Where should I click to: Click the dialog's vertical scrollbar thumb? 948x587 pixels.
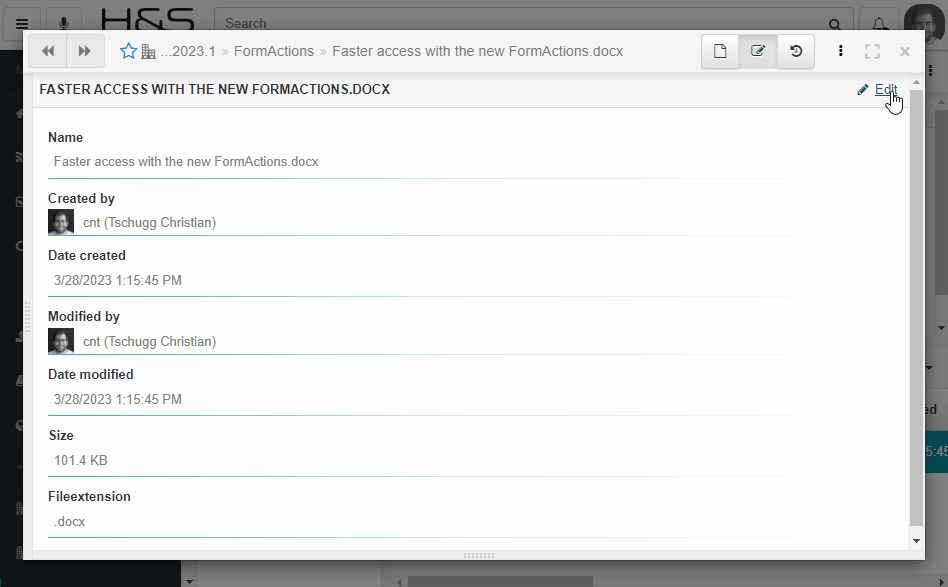coord(917,308)
